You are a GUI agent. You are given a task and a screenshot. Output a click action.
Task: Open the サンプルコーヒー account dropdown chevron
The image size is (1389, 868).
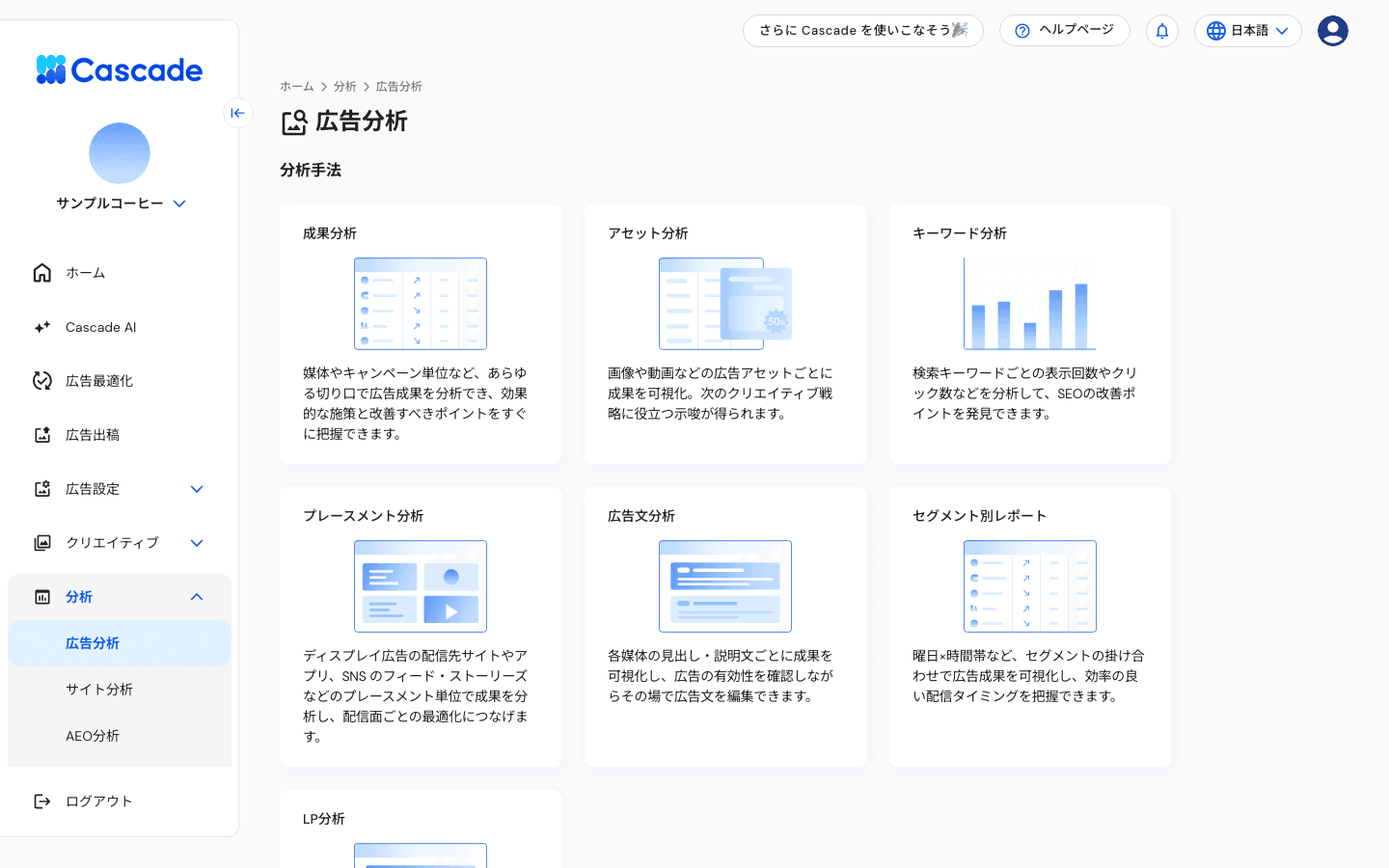pyautogui.click(x=179, y=203)
